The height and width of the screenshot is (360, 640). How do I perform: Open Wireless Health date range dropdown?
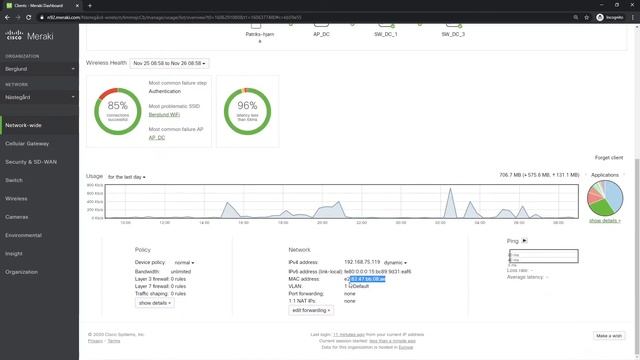(169, 63)
